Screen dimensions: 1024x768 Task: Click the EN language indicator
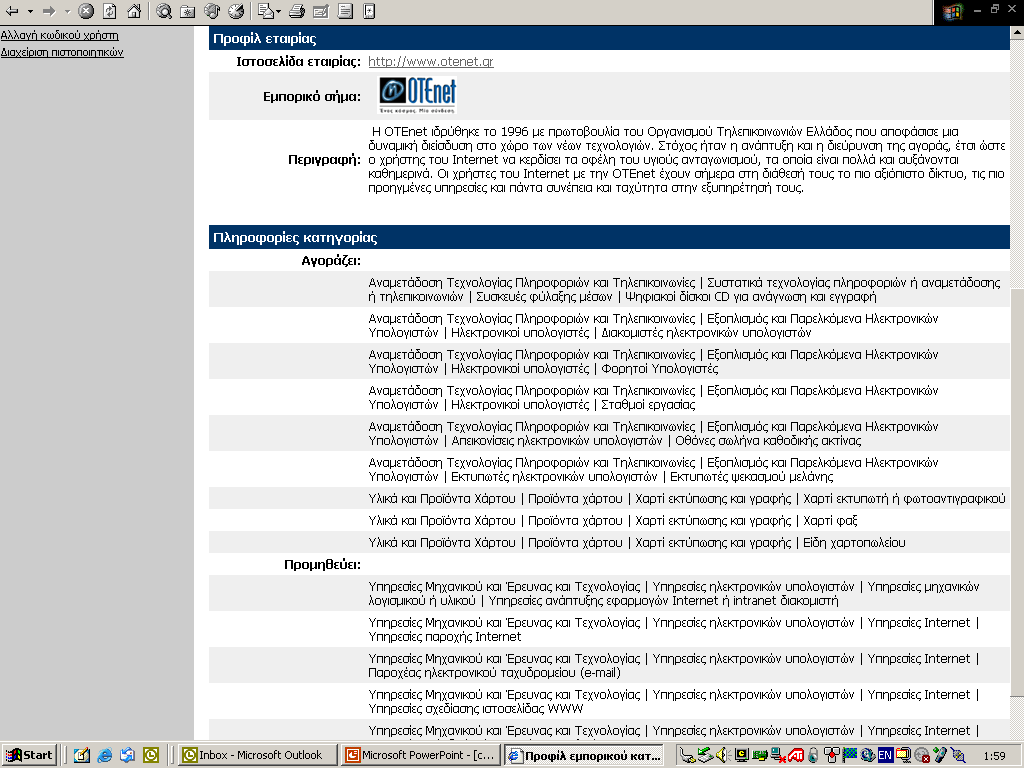point(885,756)
